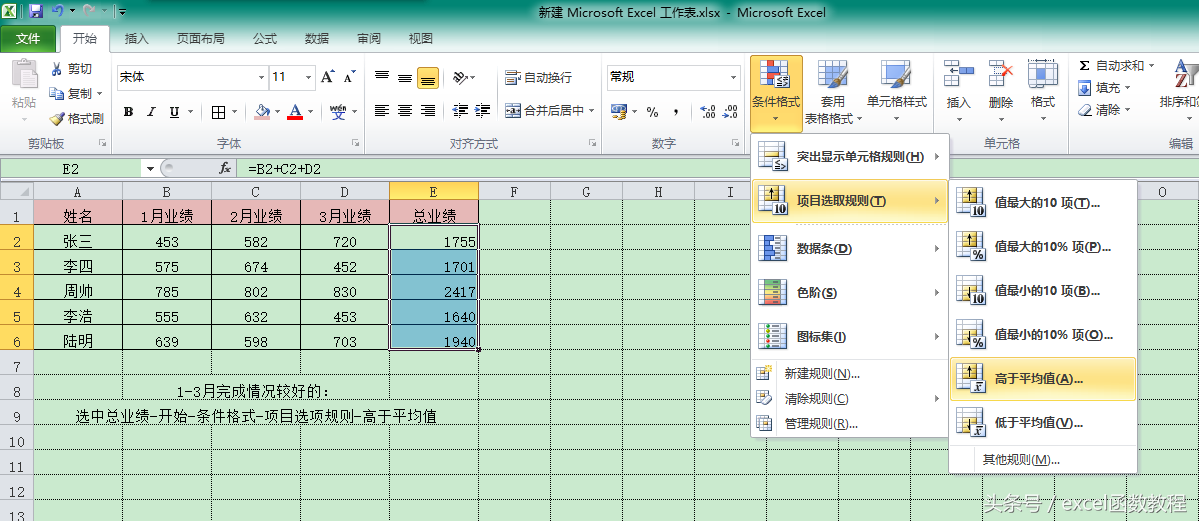The width and height of the screenshot is (1199, 521).
Task: Click the 插入 insert cells icon
Action: 958,74
